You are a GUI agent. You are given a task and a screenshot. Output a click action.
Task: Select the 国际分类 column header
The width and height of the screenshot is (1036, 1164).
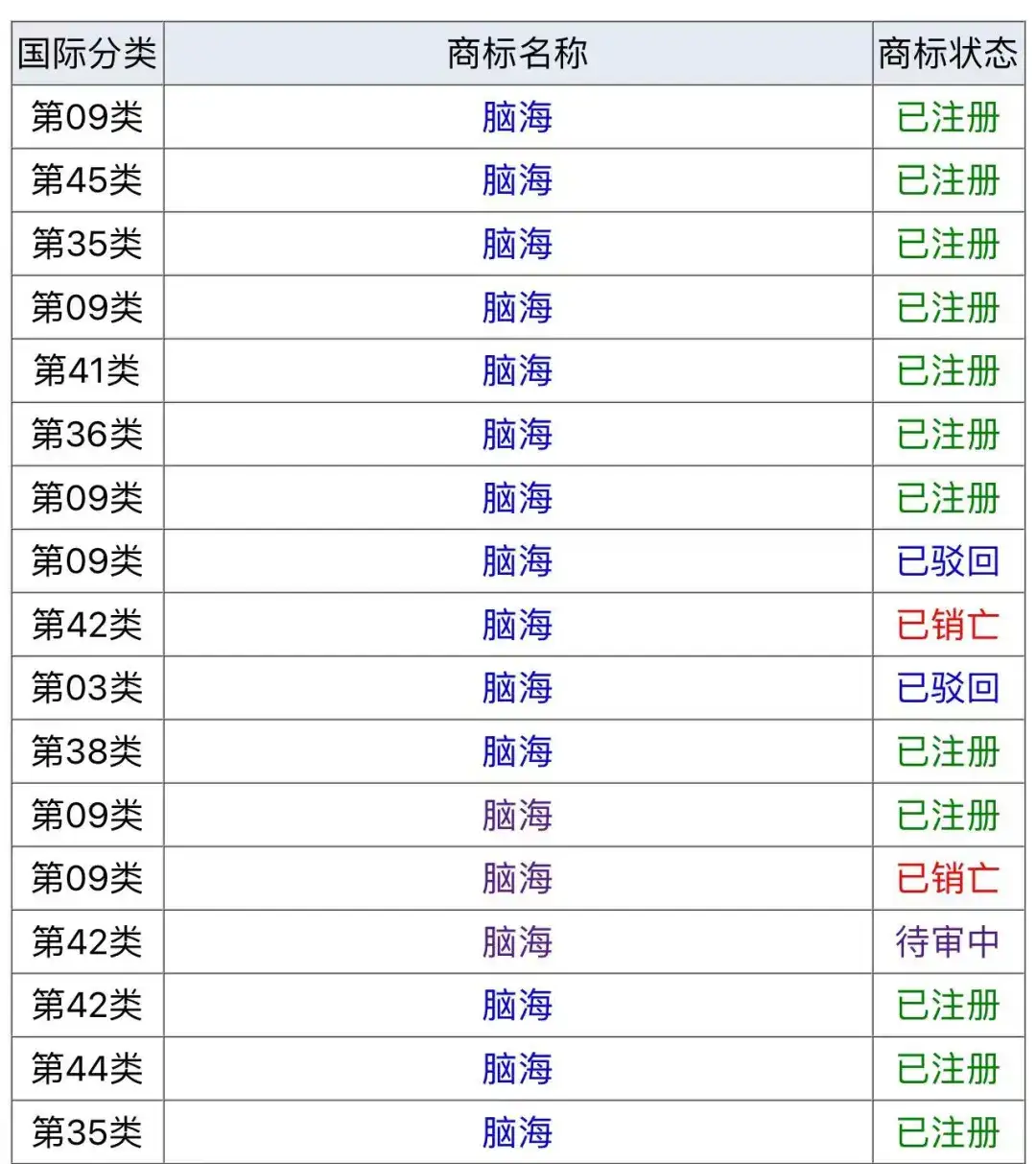[x=87, y=54]
